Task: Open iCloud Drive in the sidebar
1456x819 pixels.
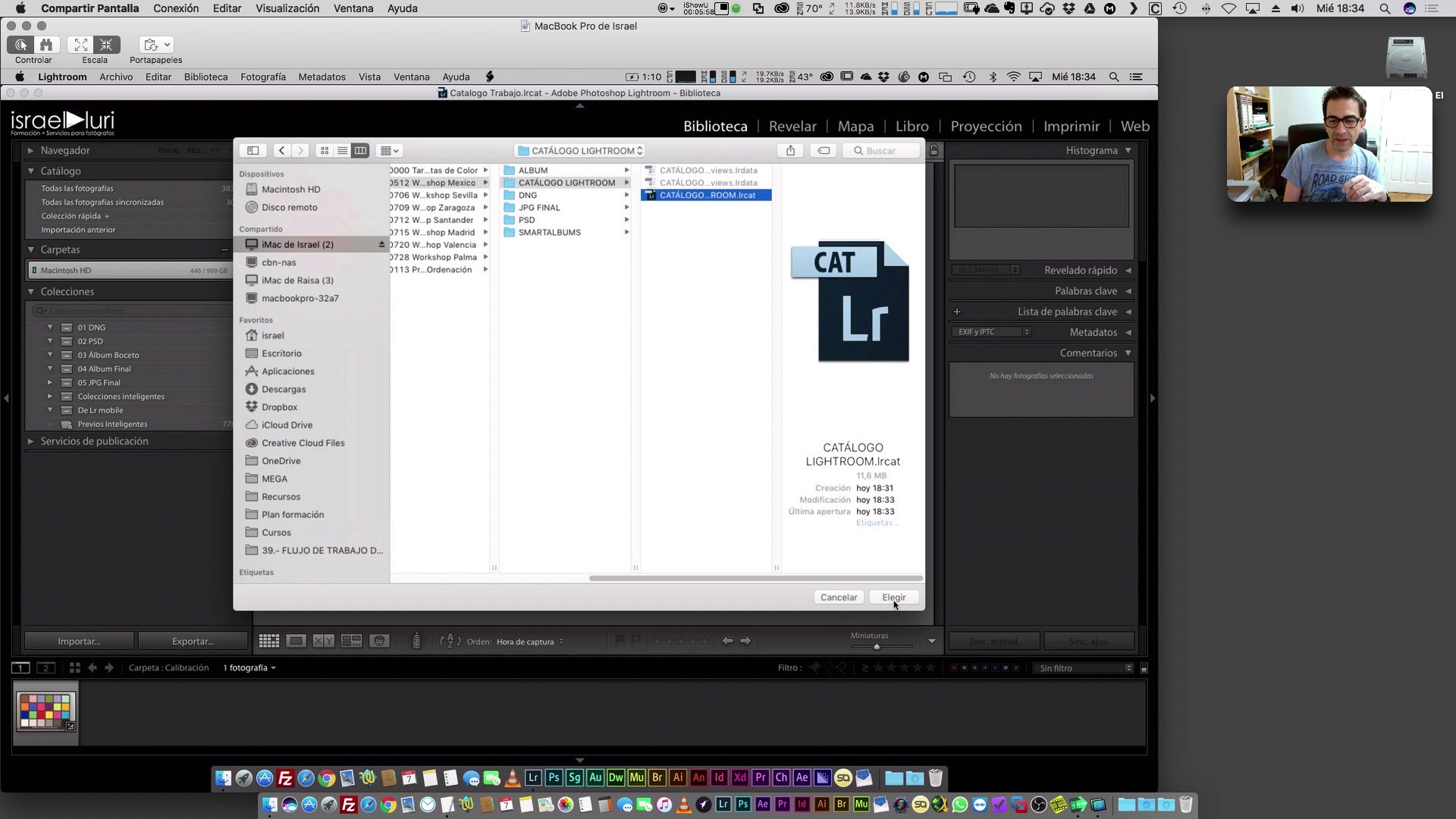Action: tap(287, 425)
